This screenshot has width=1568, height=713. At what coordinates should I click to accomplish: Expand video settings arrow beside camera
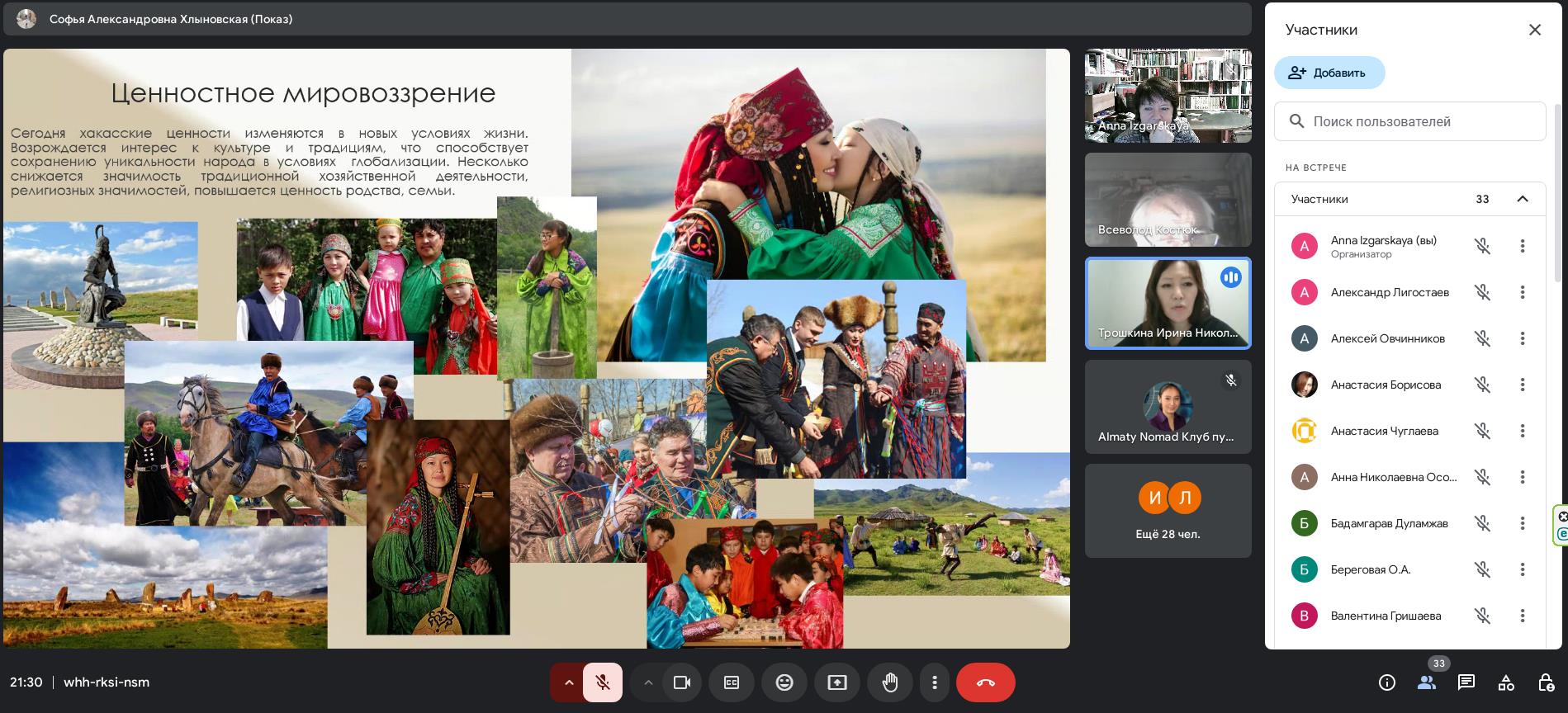648,682
